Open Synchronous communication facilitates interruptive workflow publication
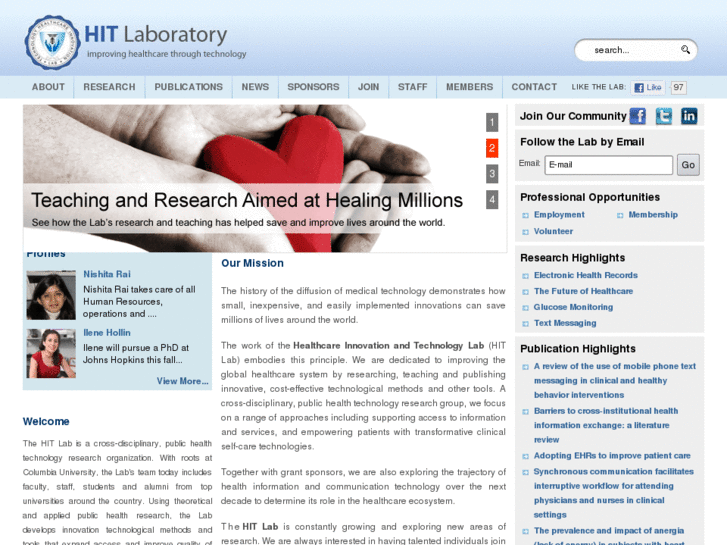Viewport: 727px width, 545px height. [613, 493]
